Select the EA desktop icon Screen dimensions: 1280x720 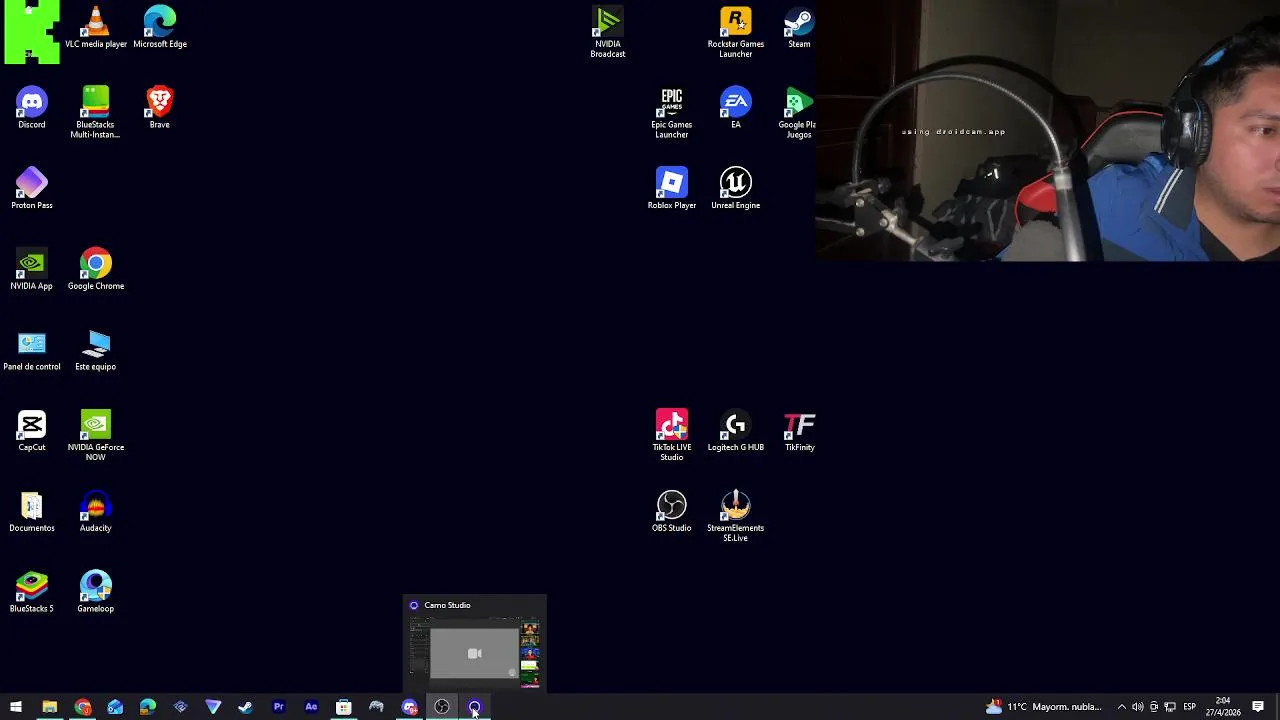click(x=736, y=108)
